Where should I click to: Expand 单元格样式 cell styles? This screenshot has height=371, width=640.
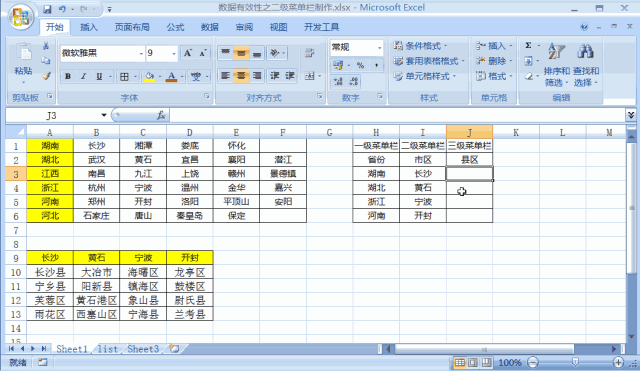click(x=424, y=76)
